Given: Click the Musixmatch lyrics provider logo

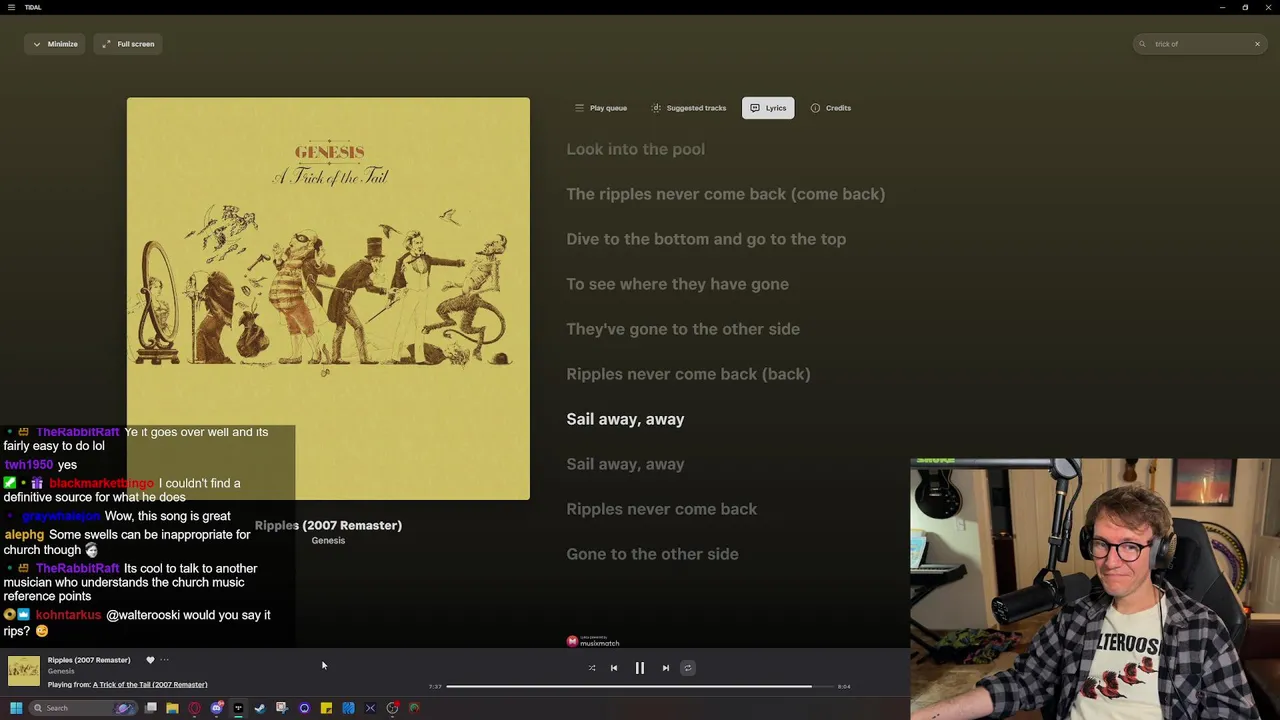Looking at the screenshot, I should click(x=593, y=641).
